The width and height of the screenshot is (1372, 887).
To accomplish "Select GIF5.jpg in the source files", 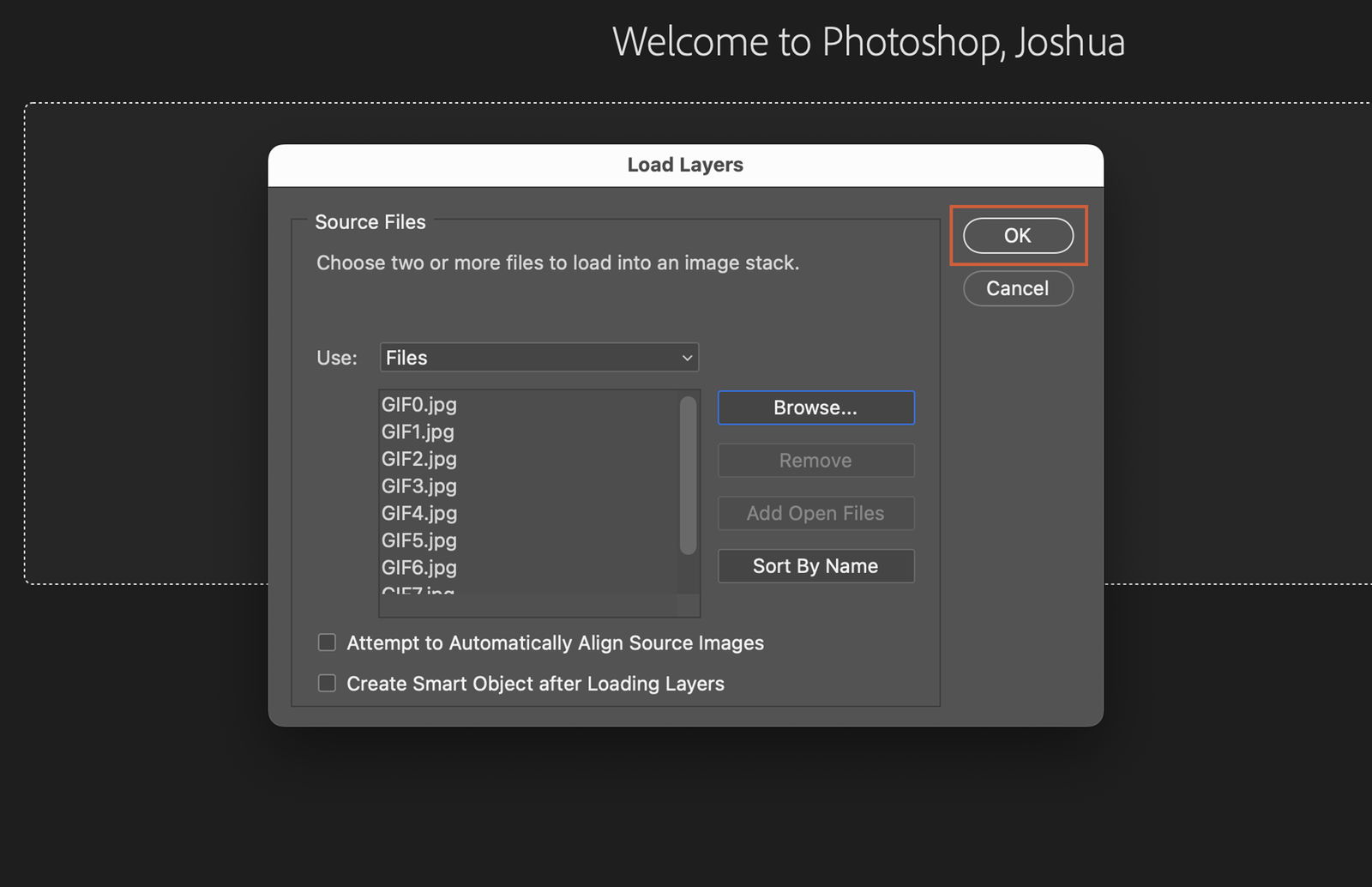I will (x=418, y=540).
